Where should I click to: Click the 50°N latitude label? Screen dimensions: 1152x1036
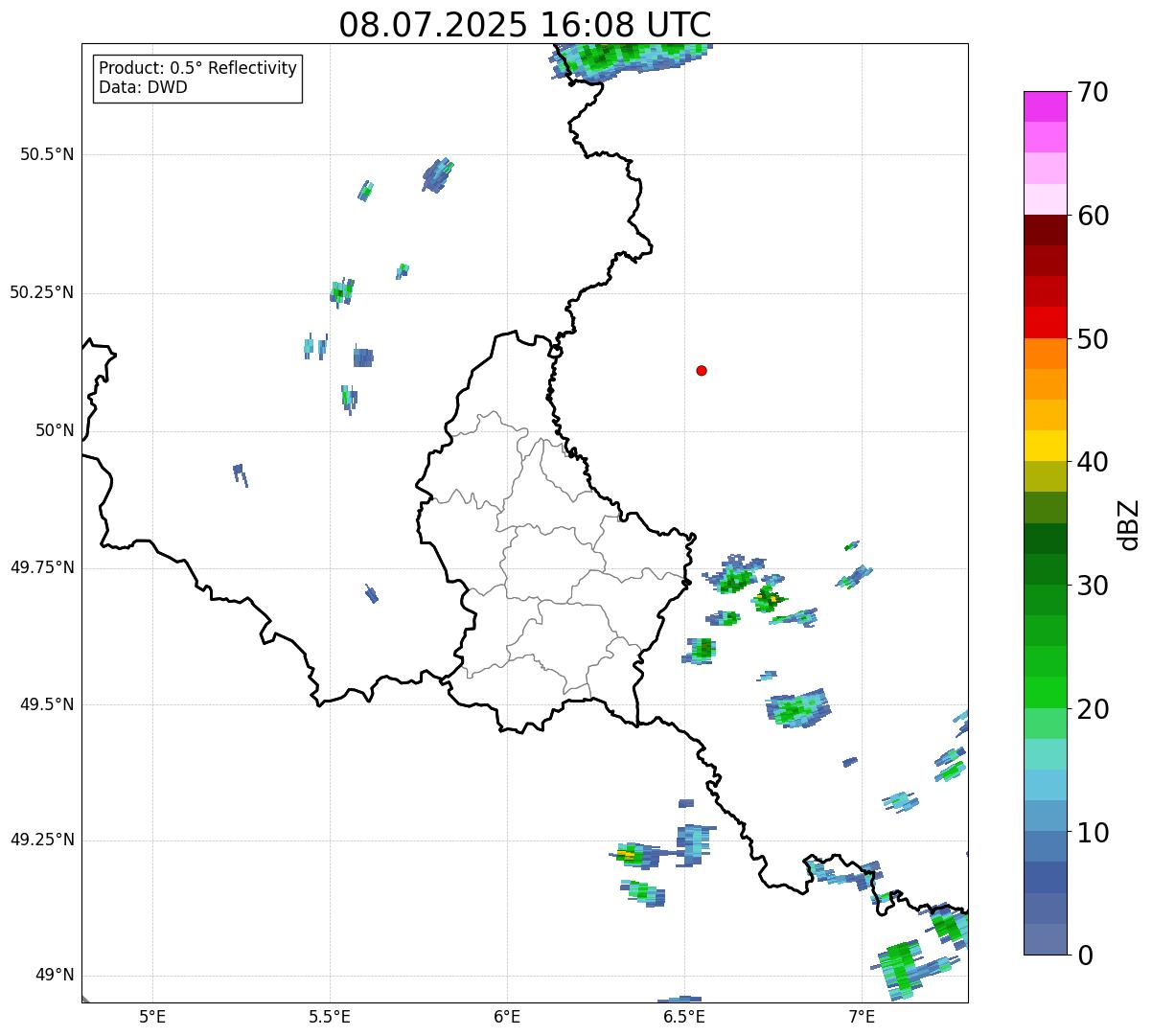click(x=55, y=430)
